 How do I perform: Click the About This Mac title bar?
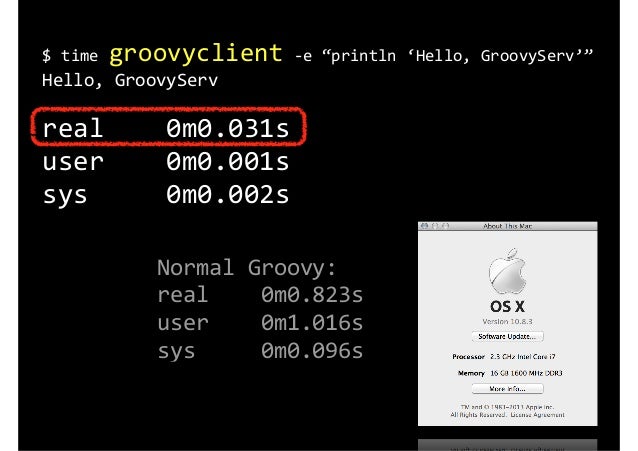tap(507, 226)
